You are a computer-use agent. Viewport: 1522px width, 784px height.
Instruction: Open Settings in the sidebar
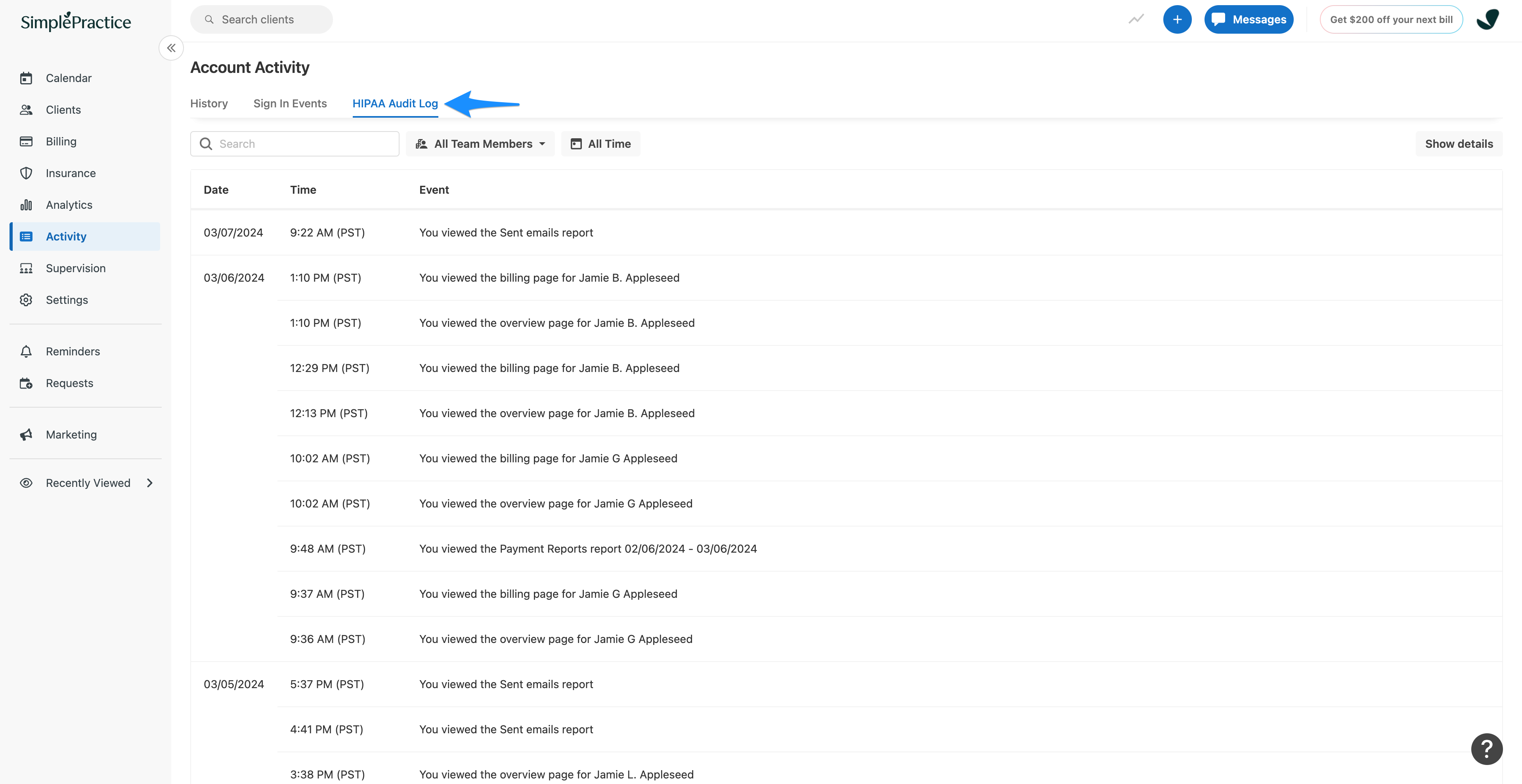pyautogui.click(x=85, y=300)
